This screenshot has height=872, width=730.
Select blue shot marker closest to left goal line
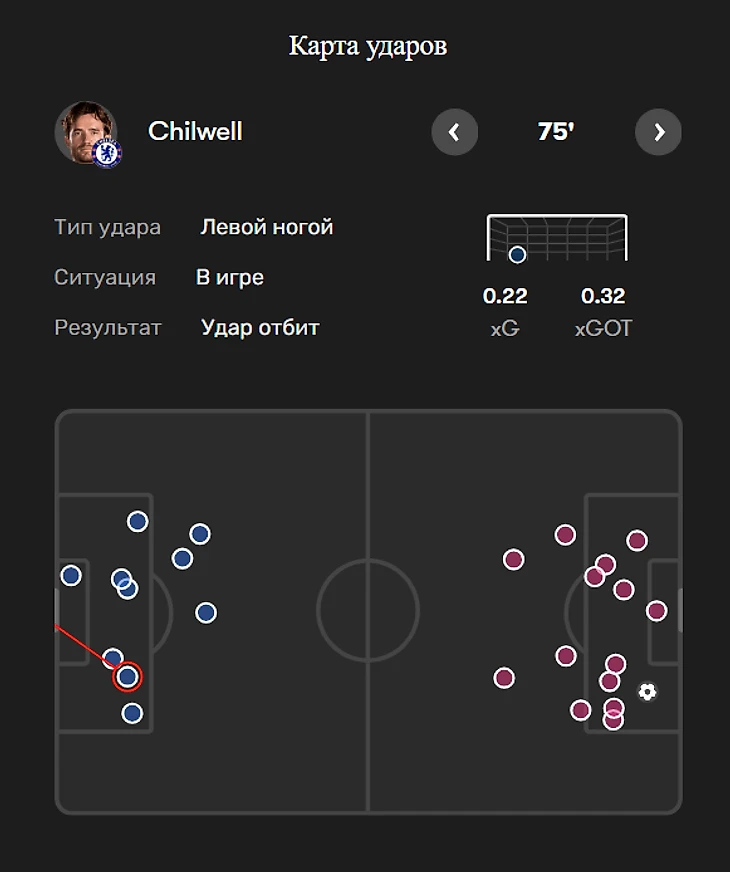click(71, 575)
